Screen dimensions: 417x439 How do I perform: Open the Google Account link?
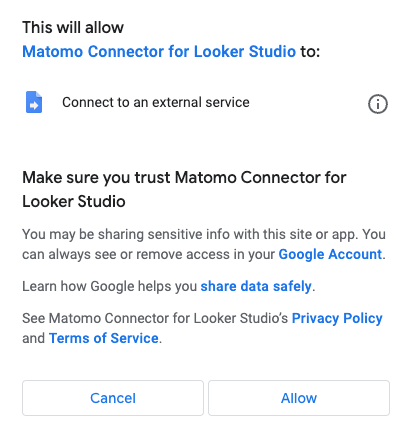(330, 254)
